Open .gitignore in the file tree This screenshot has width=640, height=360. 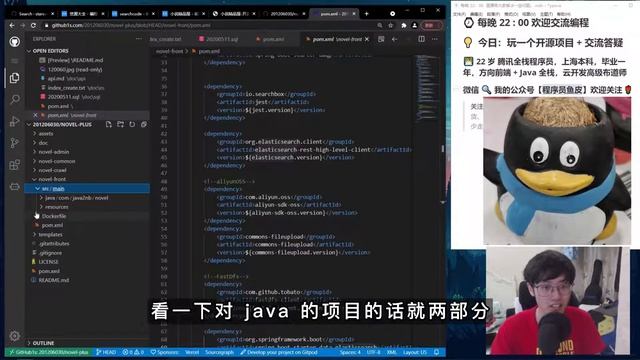click(51, 253)
